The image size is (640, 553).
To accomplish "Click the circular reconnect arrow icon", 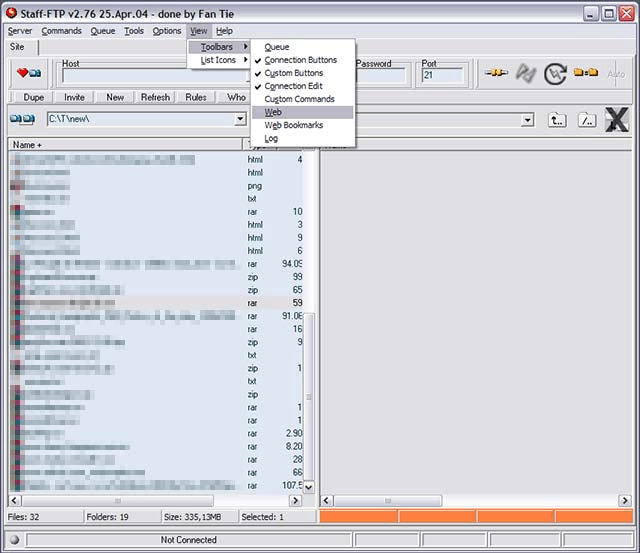I will [555, 74].
